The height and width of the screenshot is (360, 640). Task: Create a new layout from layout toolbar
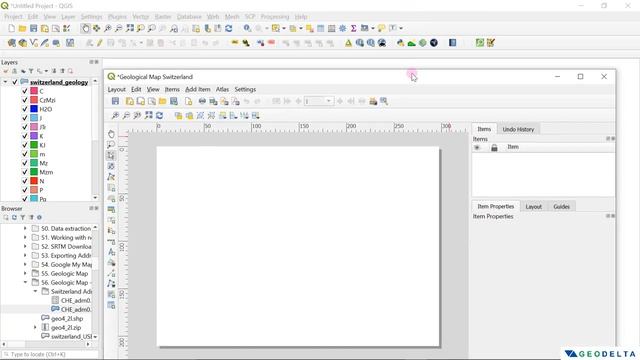(x=130, y=101)
